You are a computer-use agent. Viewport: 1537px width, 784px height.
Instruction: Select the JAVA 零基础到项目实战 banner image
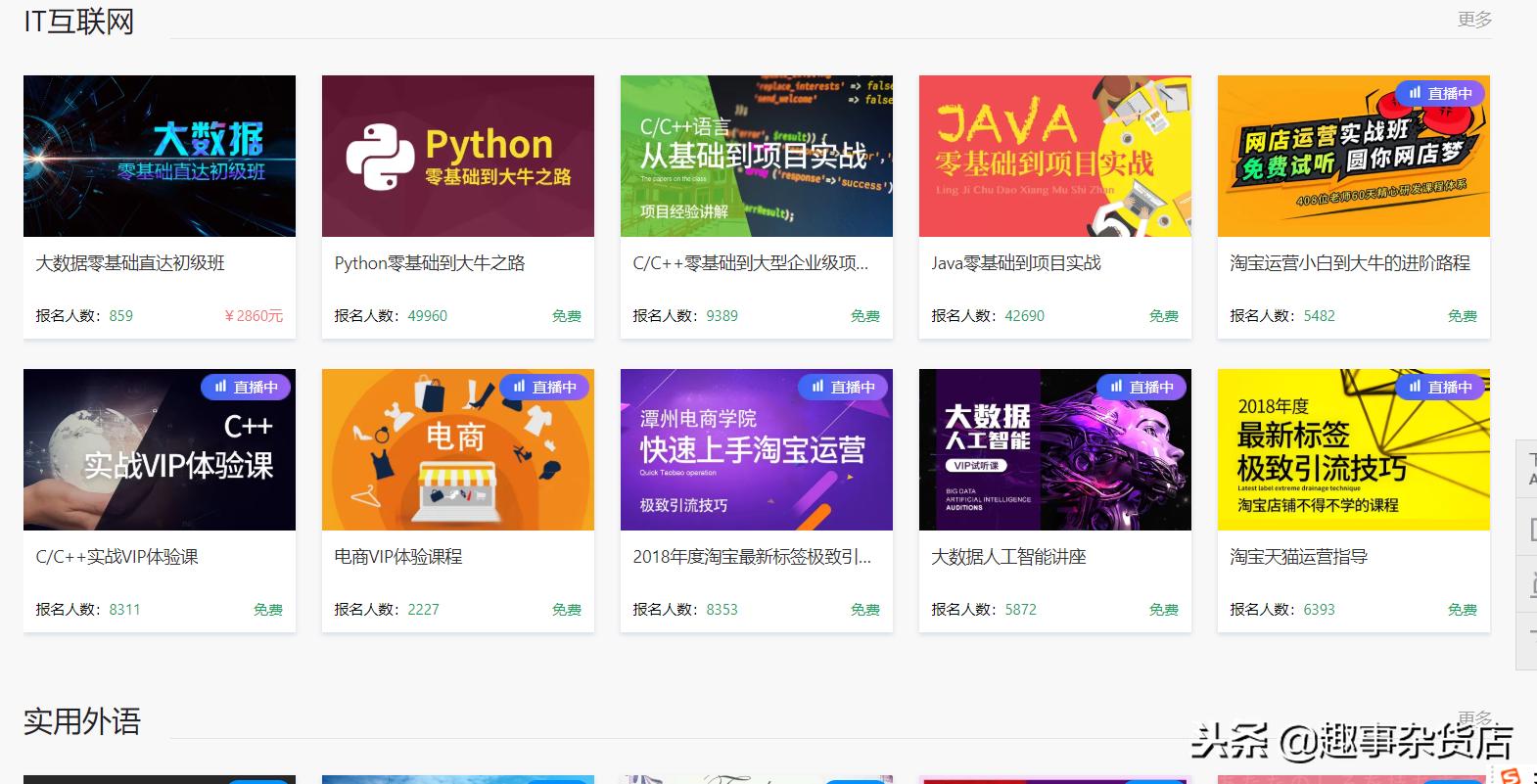click(1055, 156)
